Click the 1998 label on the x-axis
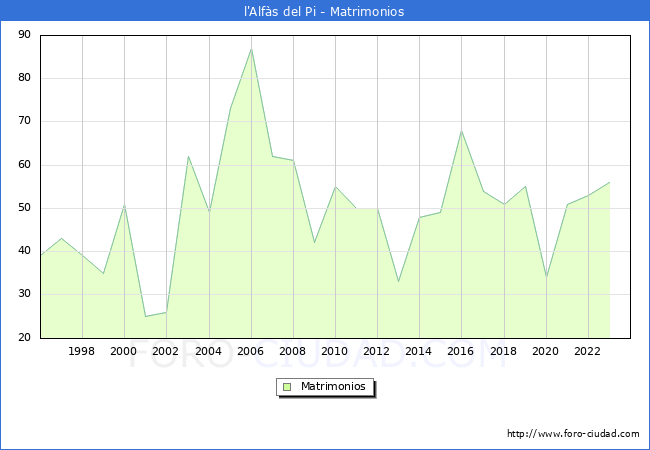The image size is (650, 450). (82, 352)
